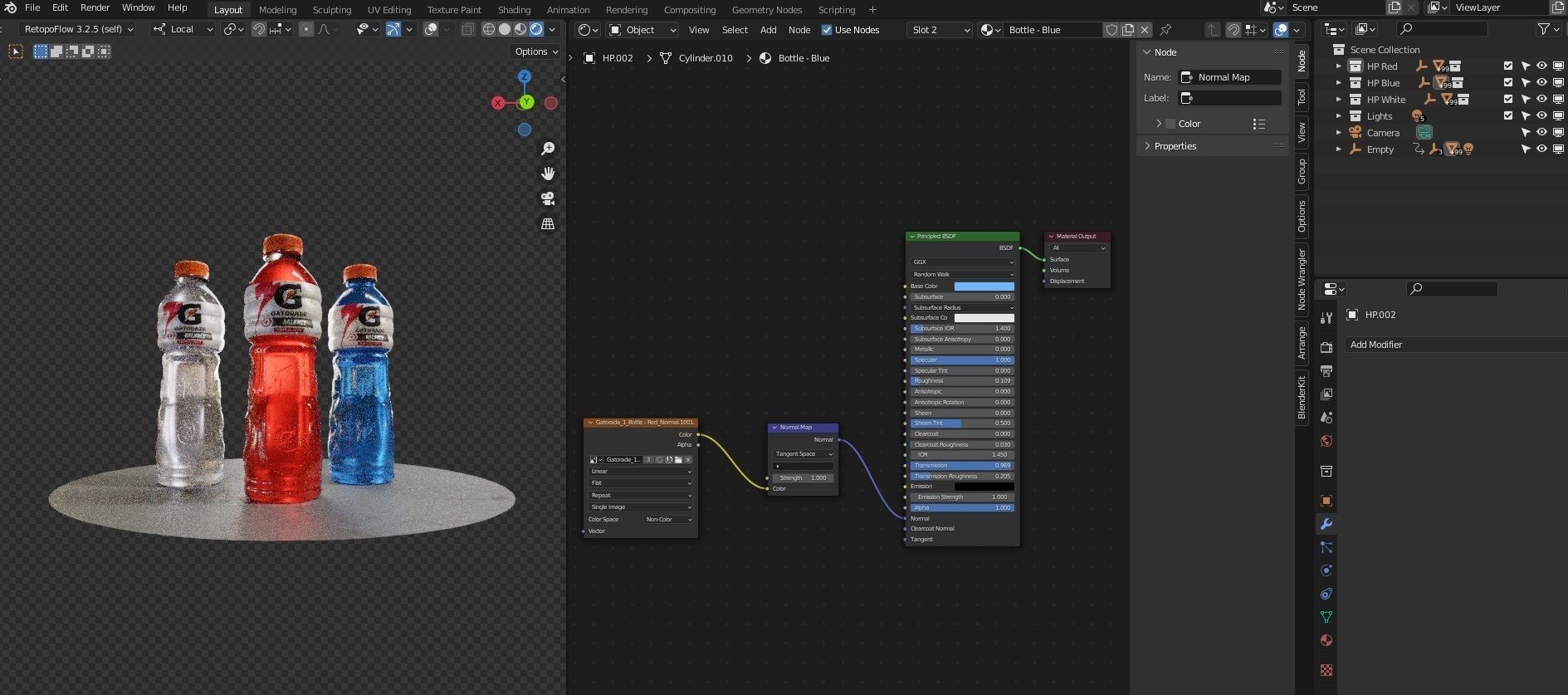Viewport: 1568px width, 695px height.
Task: Open the Object shader type dropdown
Action: [642, 30]
